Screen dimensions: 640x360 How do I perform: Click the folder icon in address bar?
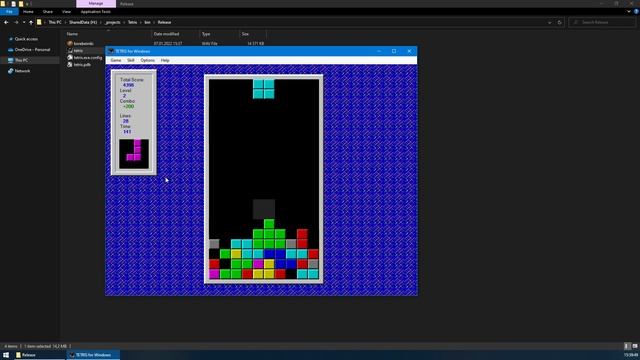tap(39, 22)
